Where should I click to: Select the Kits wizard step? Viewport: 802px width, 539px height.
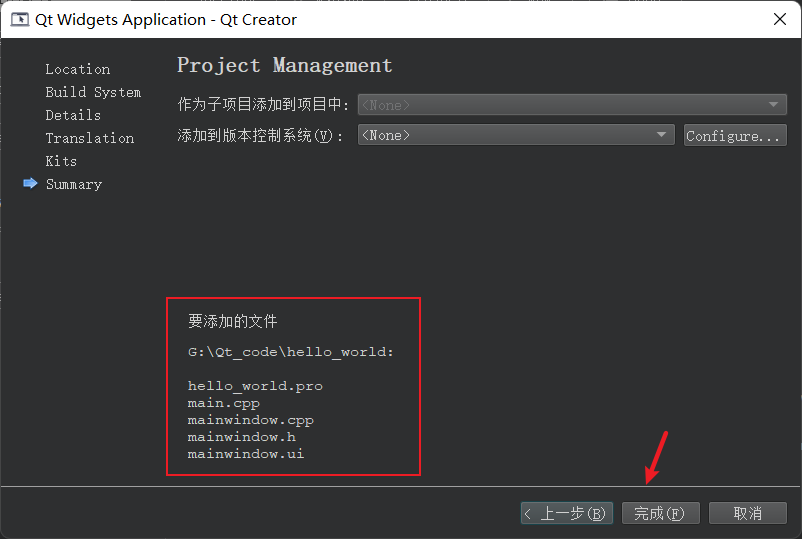[x=61, y=161]
